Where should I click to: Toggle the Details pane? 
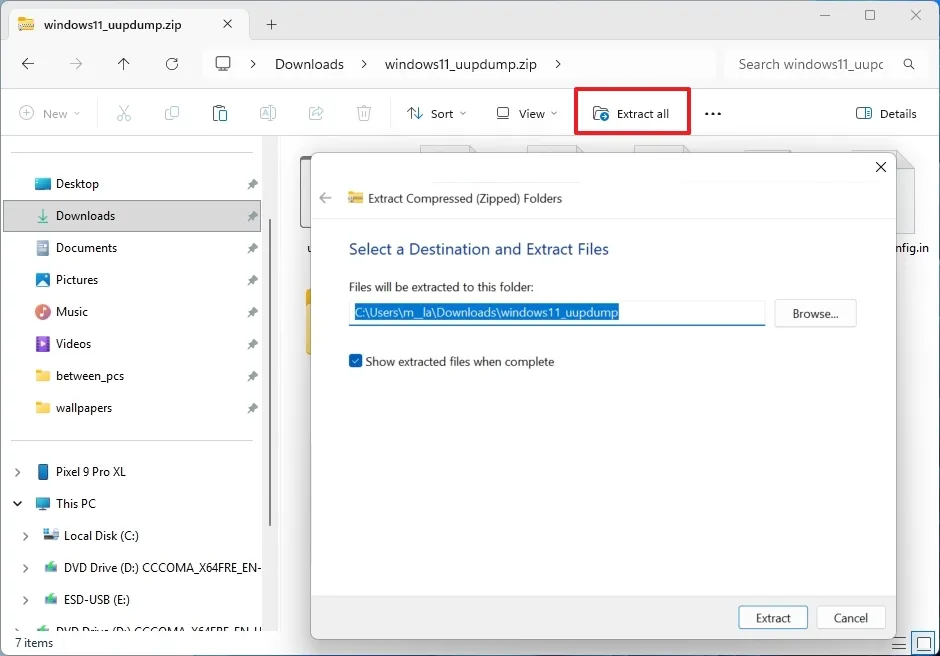click(886, 112)
